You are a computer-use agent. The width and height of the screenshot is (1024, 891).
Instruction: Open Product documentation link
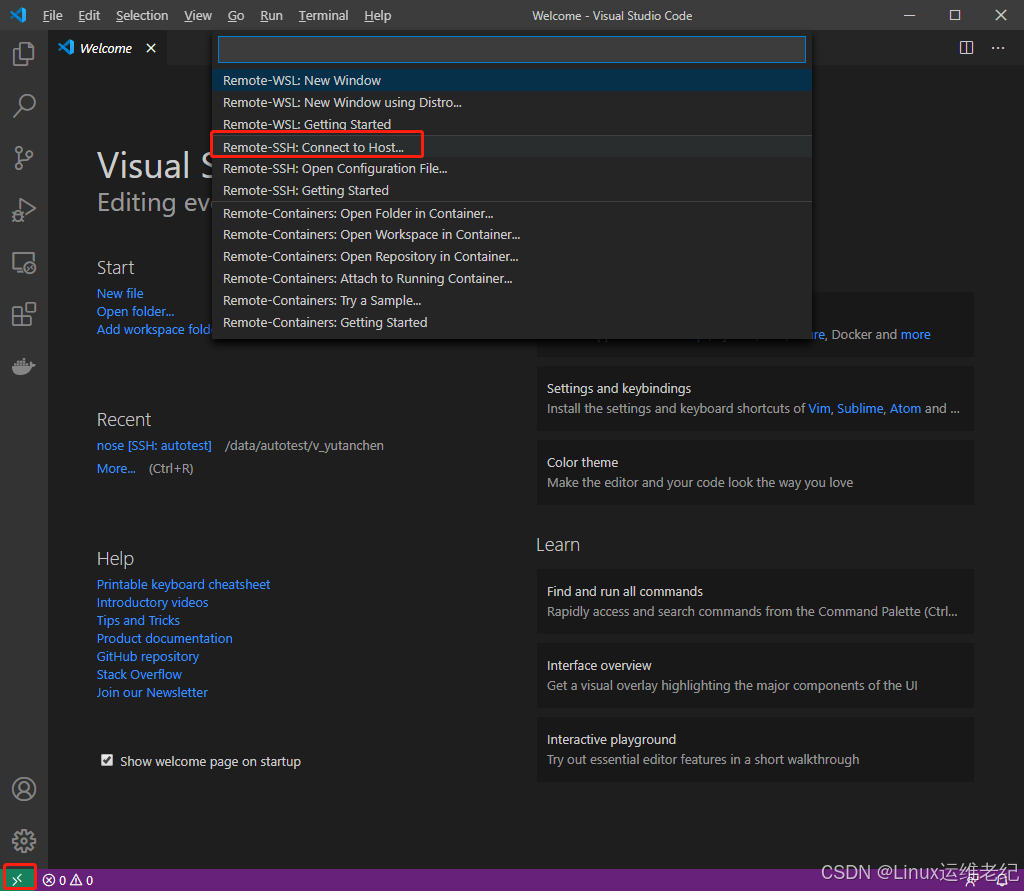[165, 638]
